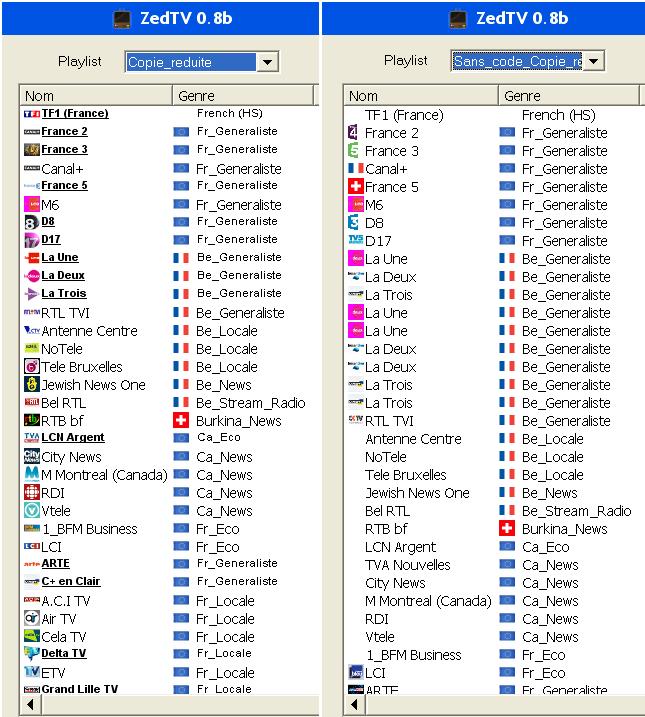Click the left scroll arrow under the left list
The height and width of the screenshot is (717, 645).
click(x=29, y=705)
